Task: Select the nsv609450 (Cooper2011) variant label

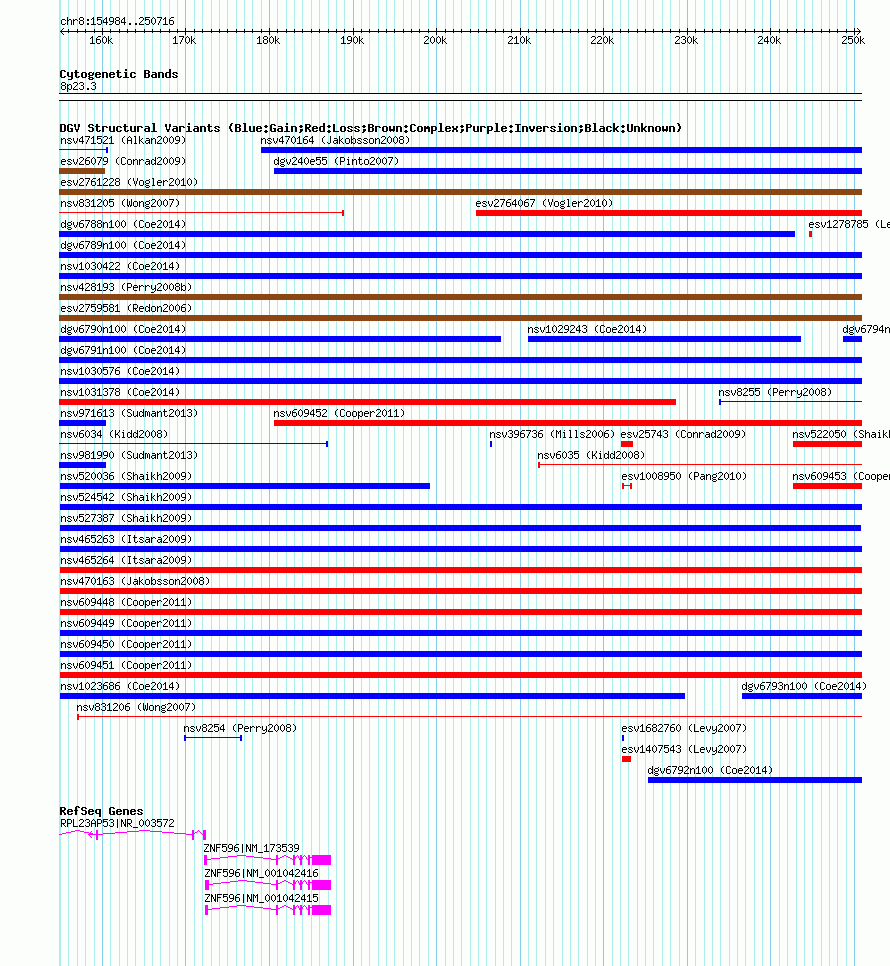Action: [126, 643]
